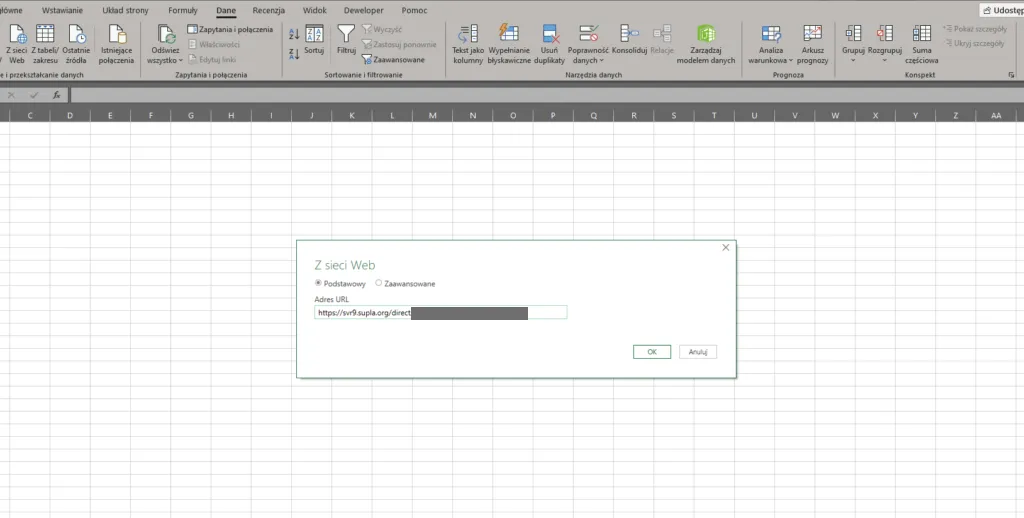The width and height of the screenshot is (1024, 518).
Task: Open Zaawansowane filter options
Action: click(x=393, y=59)
